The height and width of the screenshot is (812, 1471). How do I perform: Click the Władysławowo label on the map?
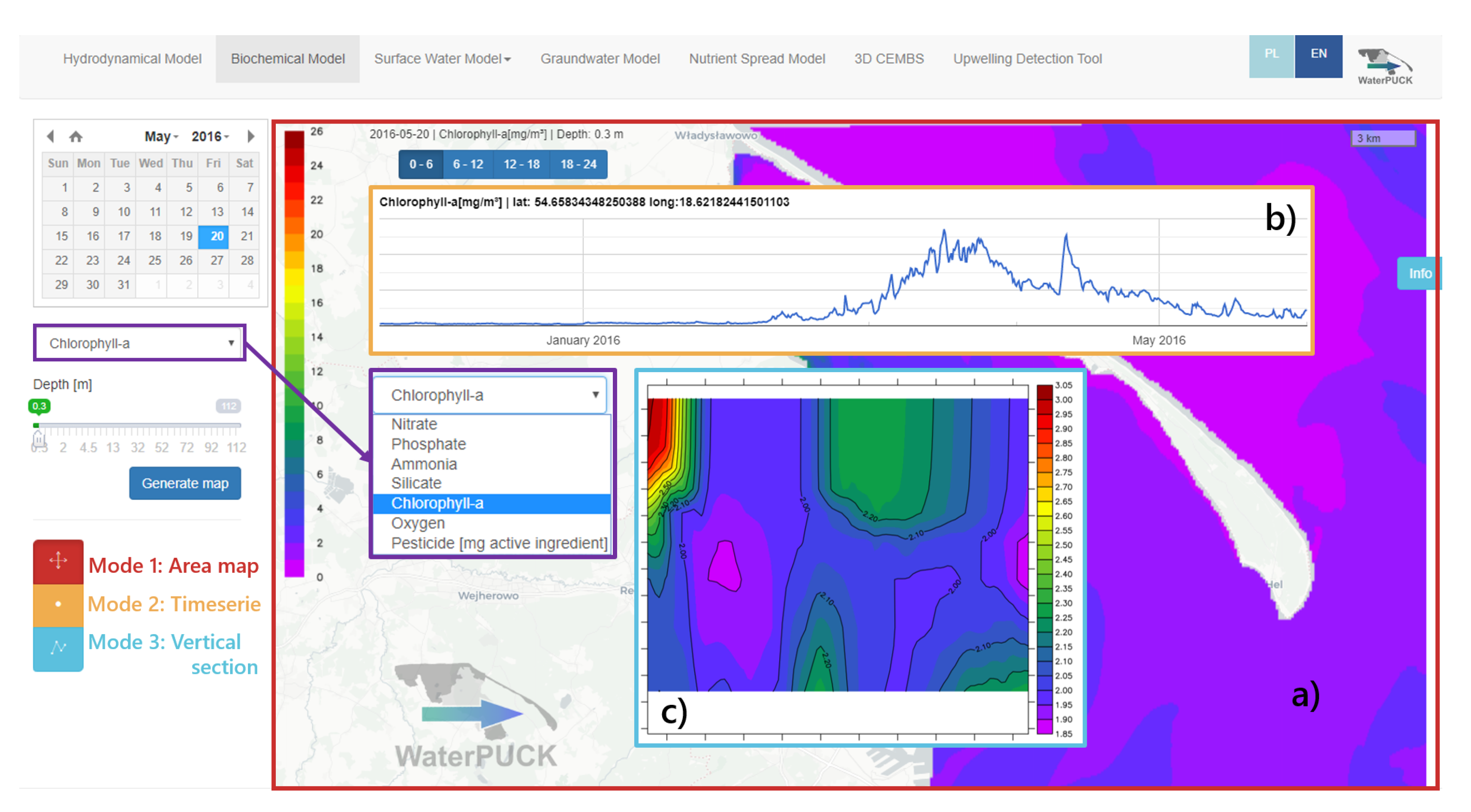(x=716, y=135)
